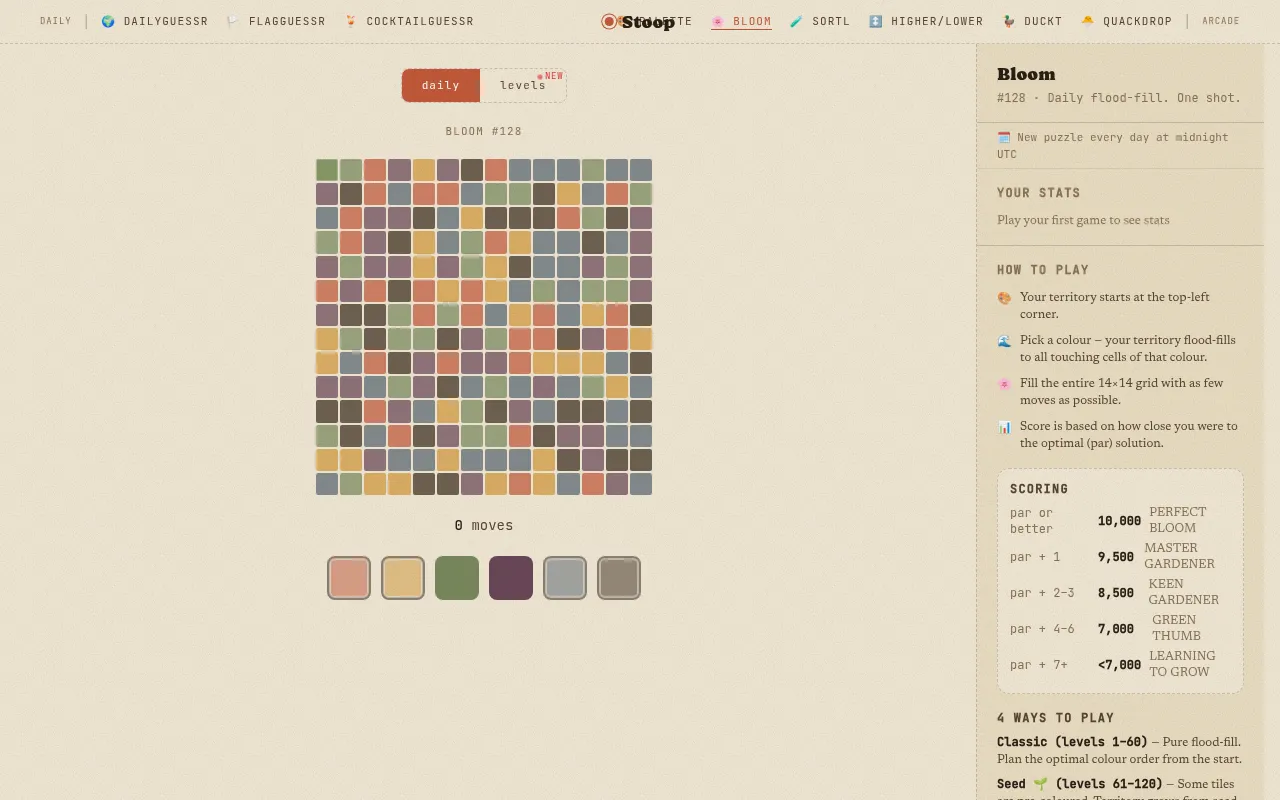This screenshot has height=800, width=1280.
Task: Pick the plum purple colour swatch
Action: 511,578
